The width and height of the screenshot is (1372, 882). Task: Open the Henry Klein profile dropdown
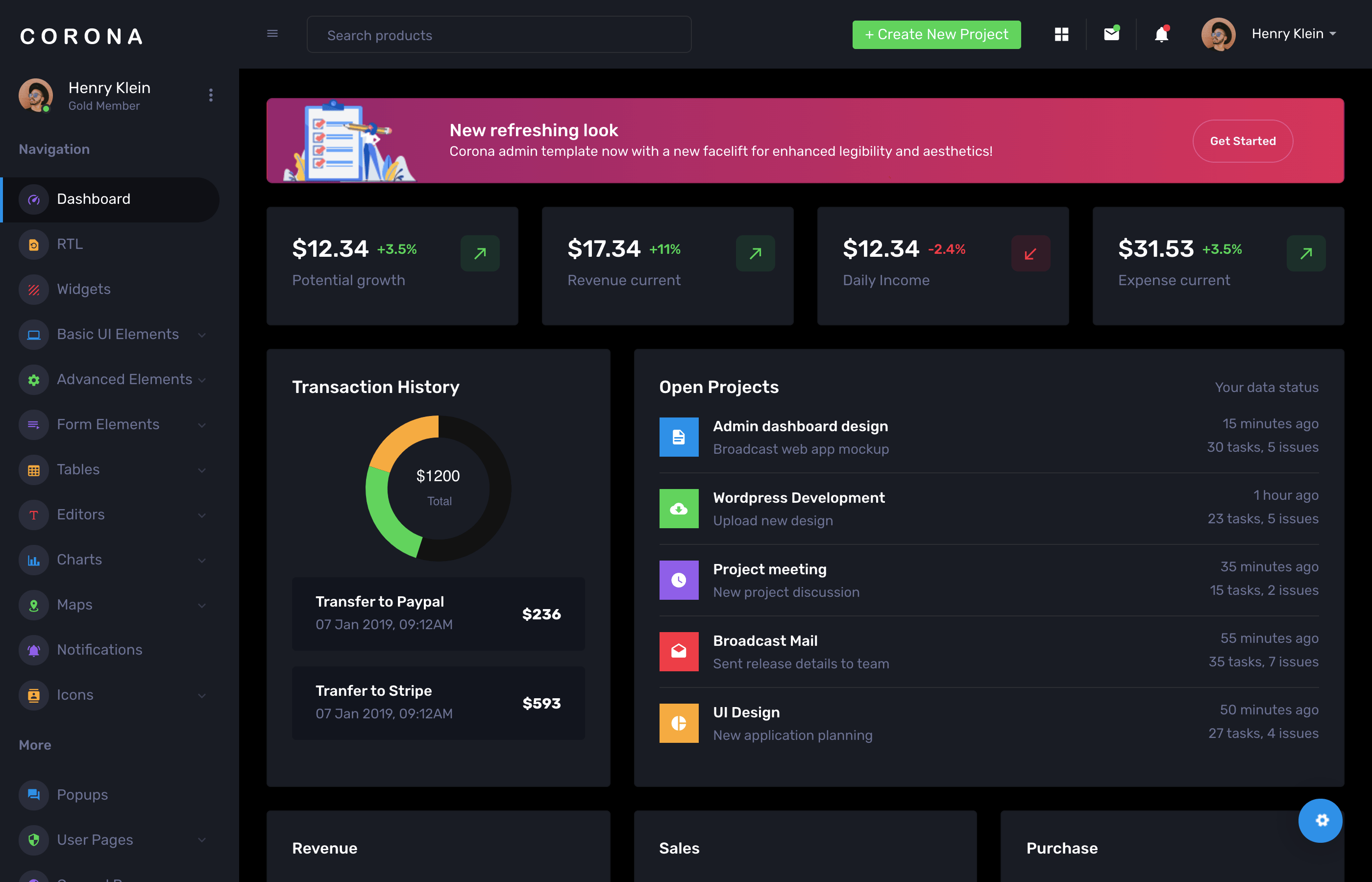click(1293, 34)
